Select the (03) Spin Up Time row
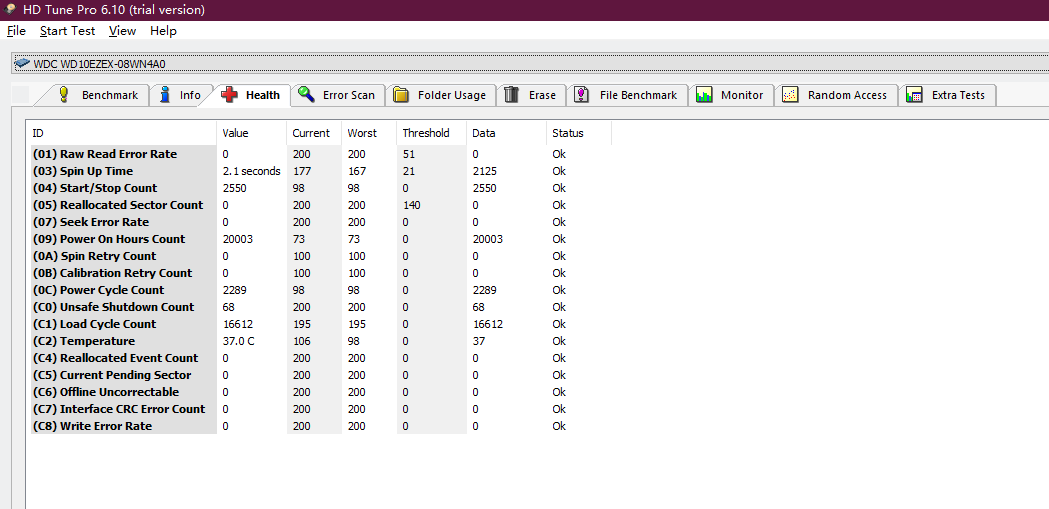Viewport: 1049px width, 509px height. pos(321,171)
